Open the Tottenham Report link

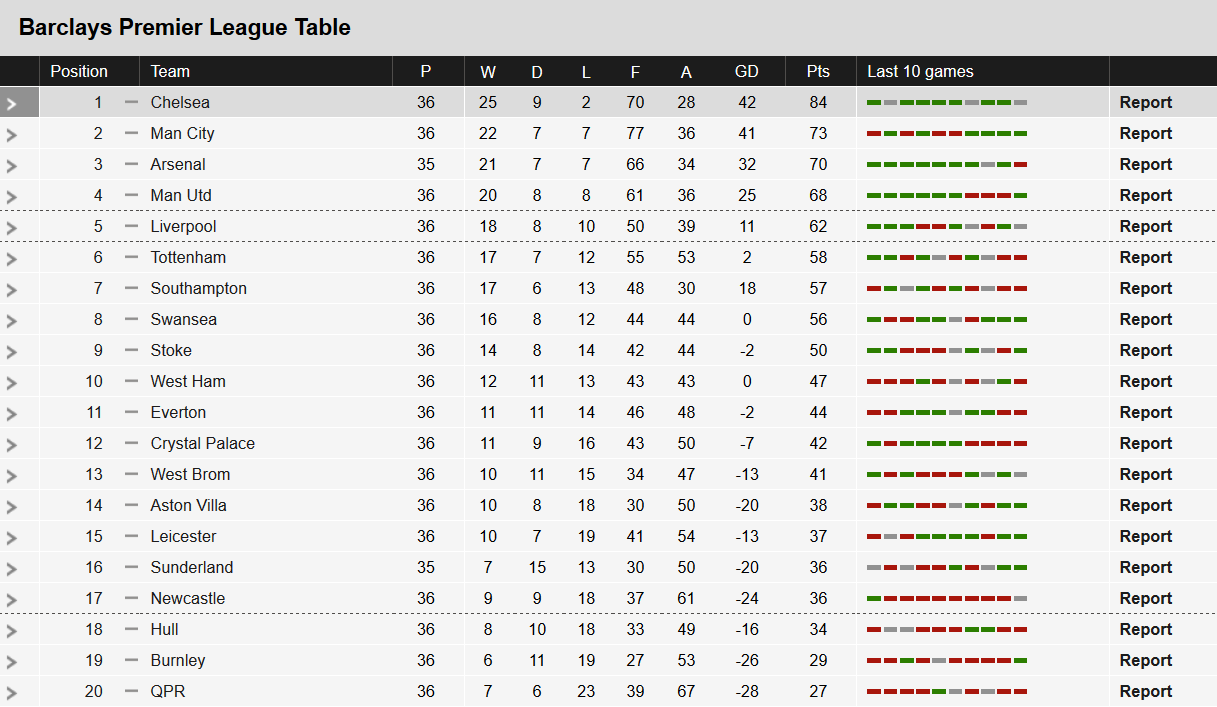tap(1146, 257)
